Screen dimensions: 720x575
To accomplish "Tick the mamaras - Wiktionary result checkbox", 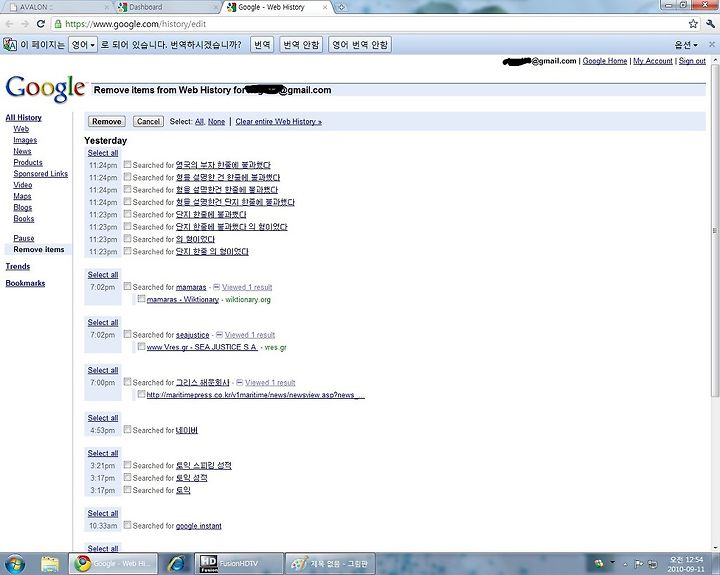I will [141, 299].
